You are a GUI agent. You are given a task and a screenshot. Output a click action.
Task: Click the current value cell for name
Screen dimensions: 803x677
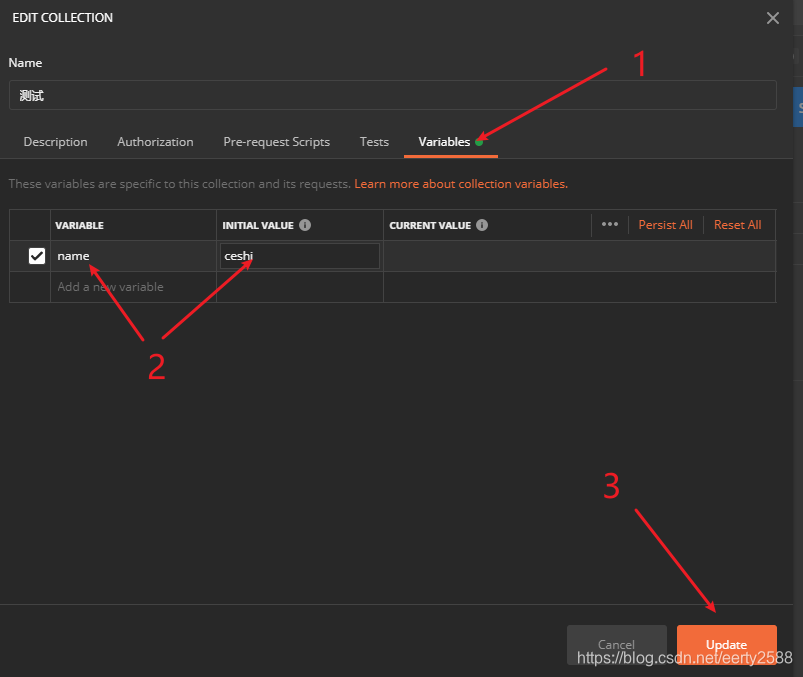tap(579, 256)
